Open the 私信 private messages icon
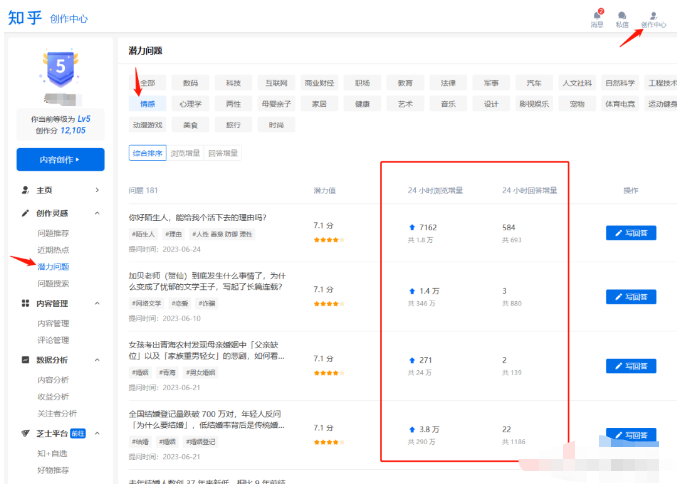The image size is (677, 484). [622, 15]
